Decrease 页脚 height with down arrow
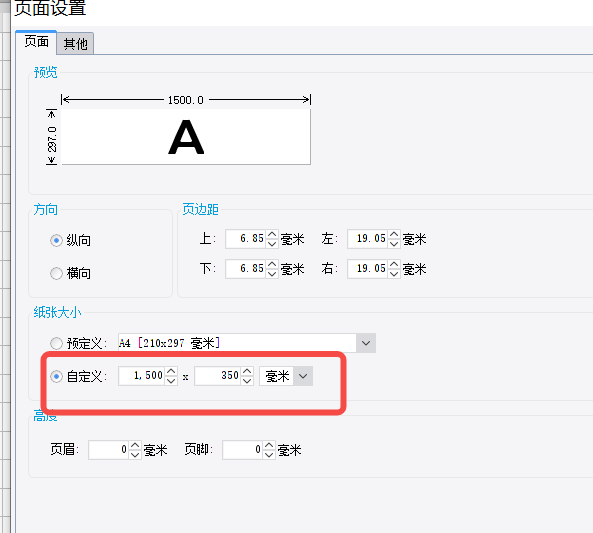593x533 pixels. [x=269, y=455]
